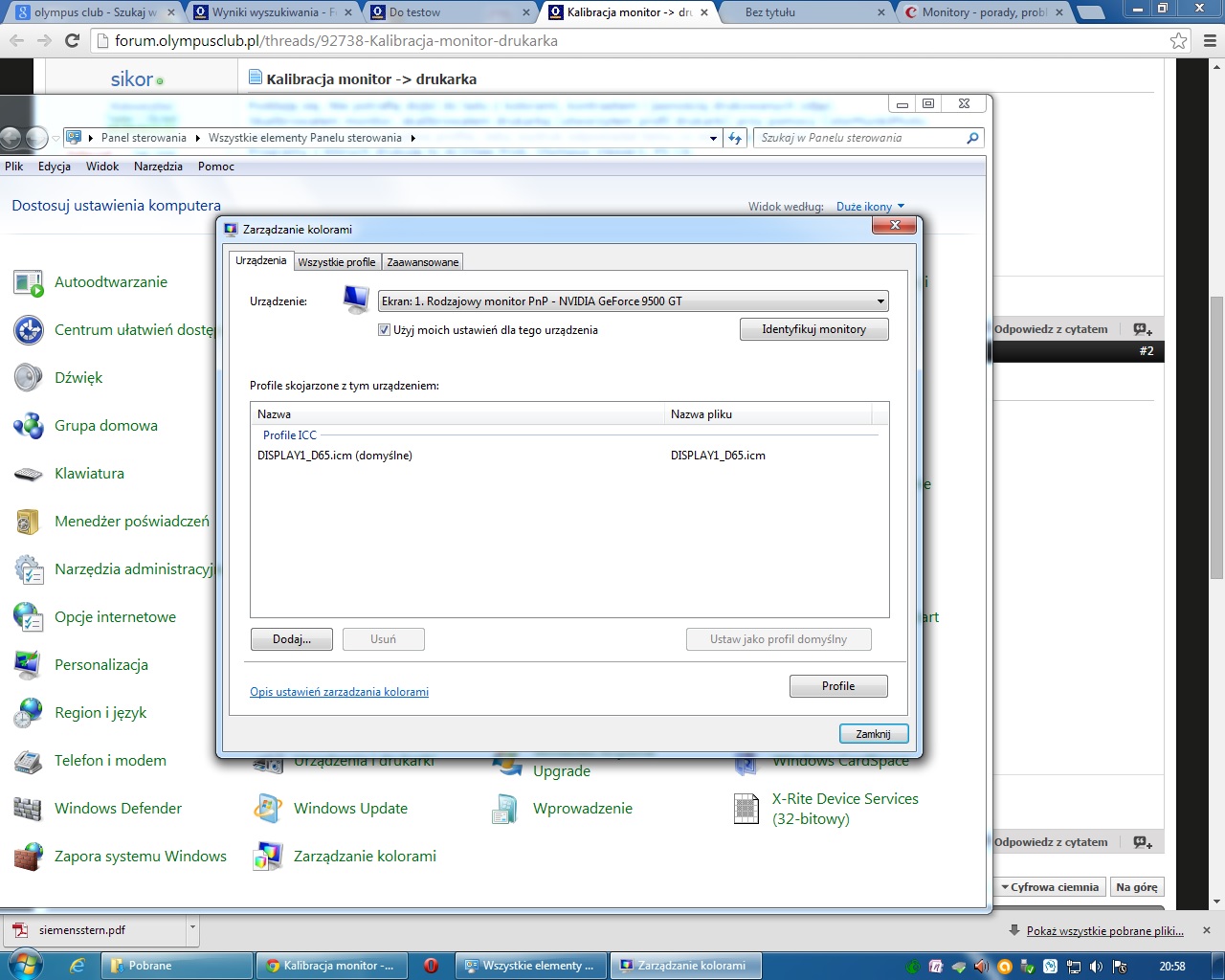Image resolution: width=1225 pixels, height=980 pixels.
Task: Select the DISPLAY1_D65.icm profile row
Action: pos(335,456)
